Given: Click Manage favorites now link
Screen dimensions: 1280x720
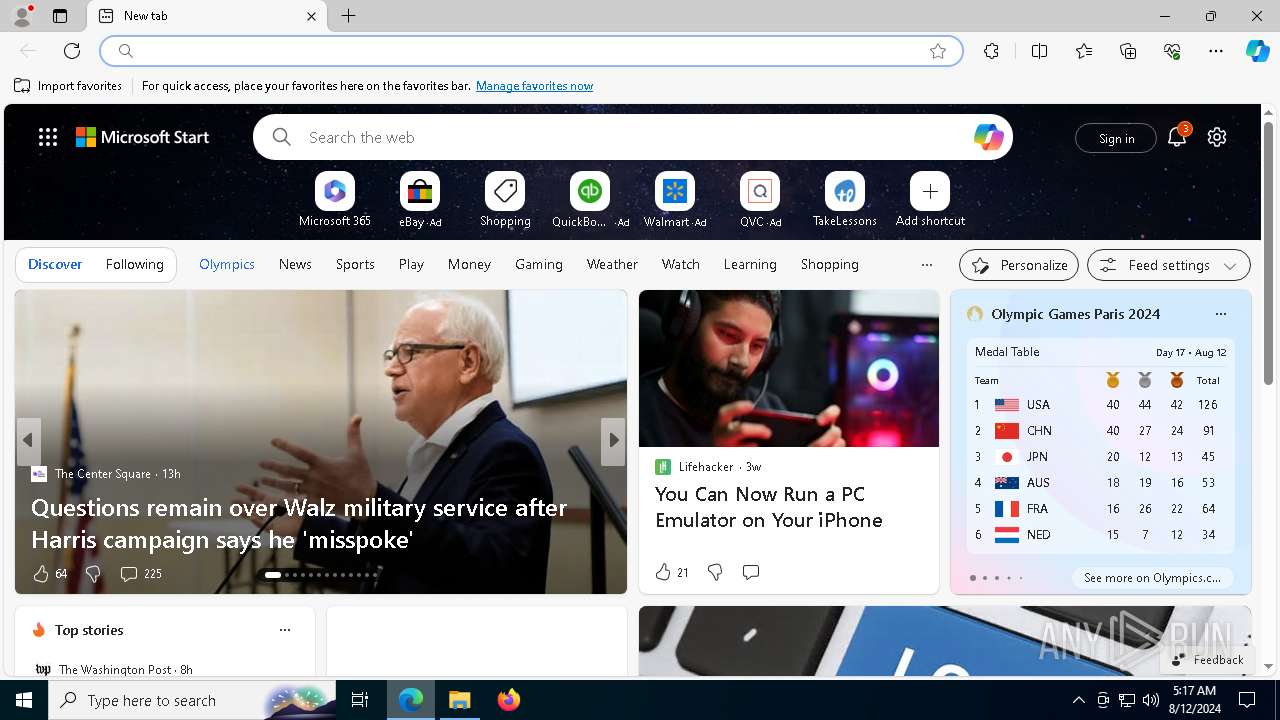Looking at the screenshot, I should (x=534, y=86).
